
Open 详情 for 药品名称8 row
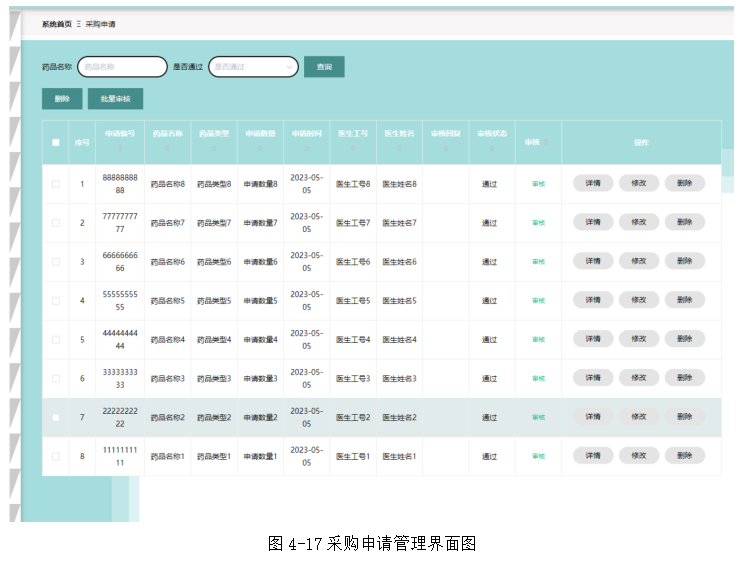tap(593, 183)
